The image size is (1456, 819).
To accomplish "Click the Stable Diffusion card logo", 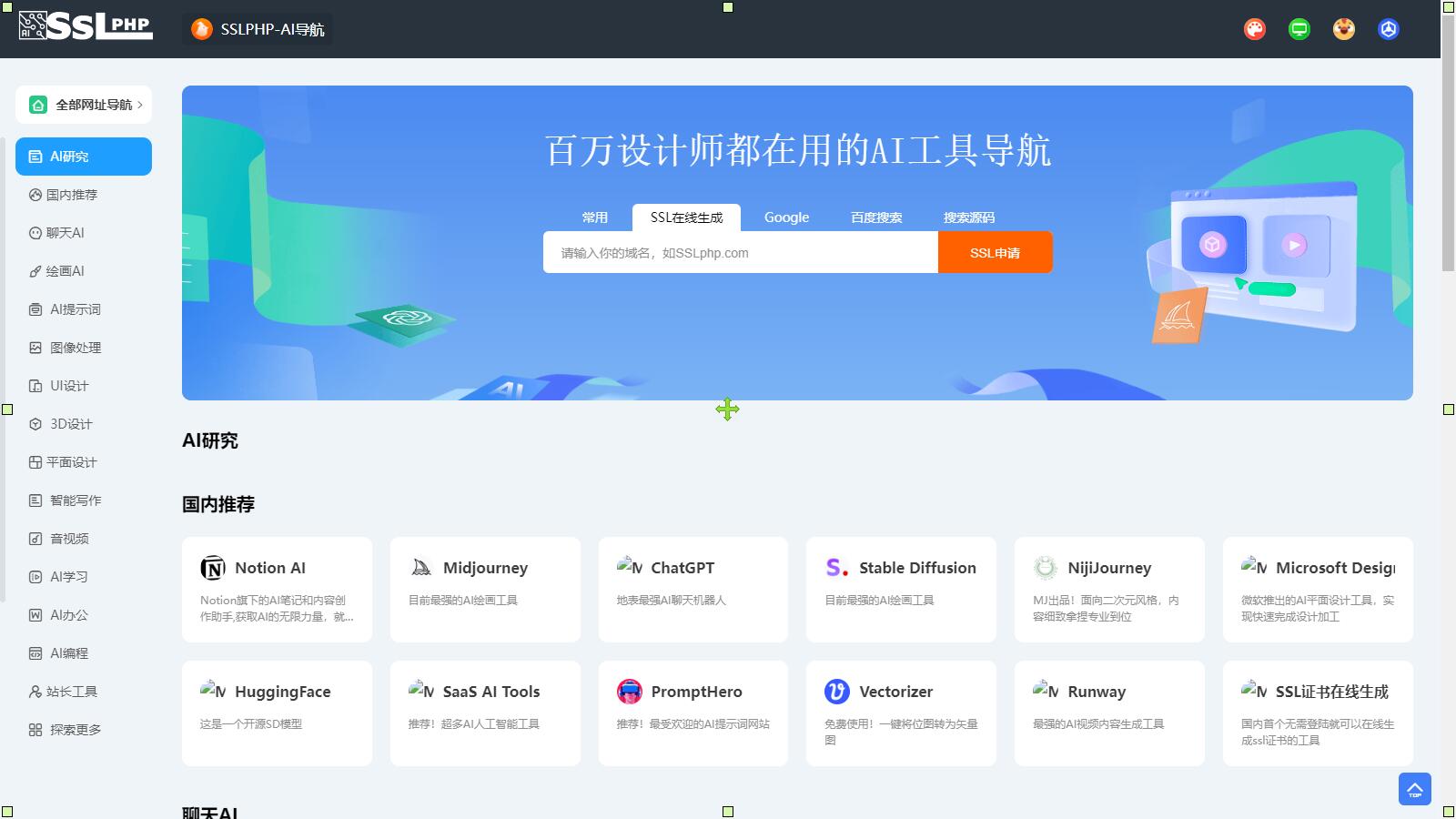I will (x=837, y=568).
